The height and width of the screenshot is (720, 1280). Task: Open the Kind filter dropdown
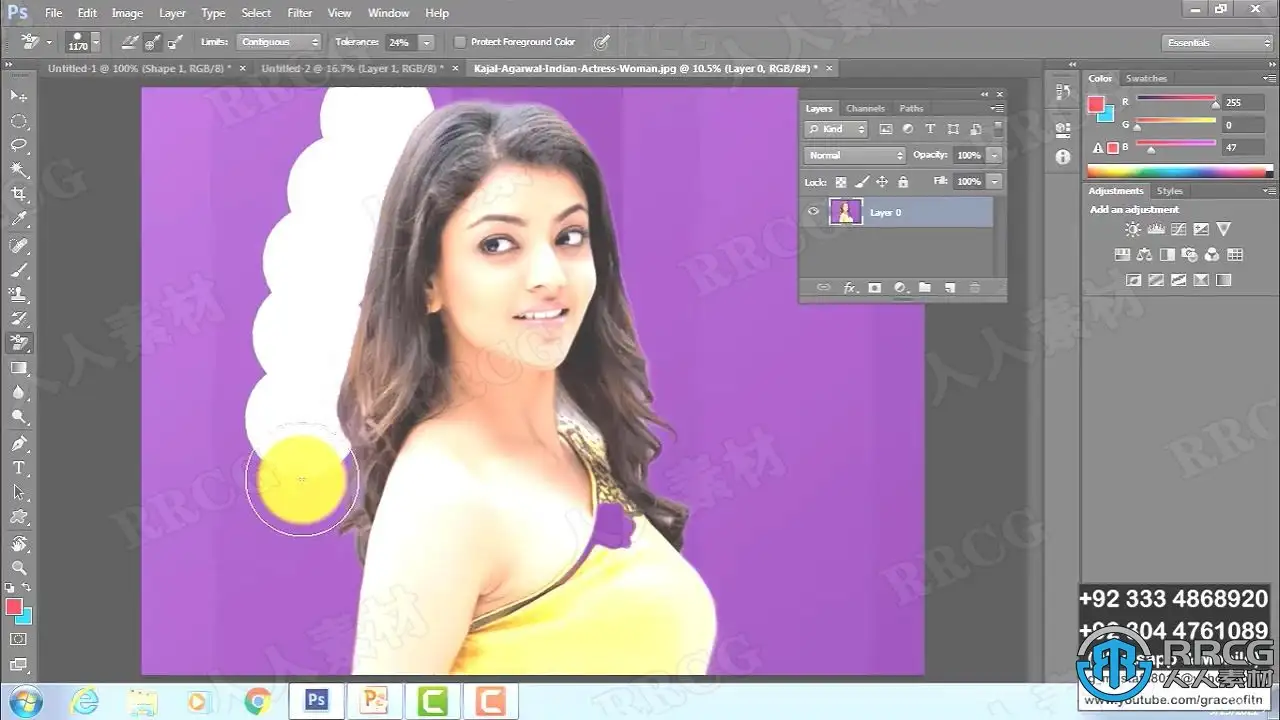(836, 129)
